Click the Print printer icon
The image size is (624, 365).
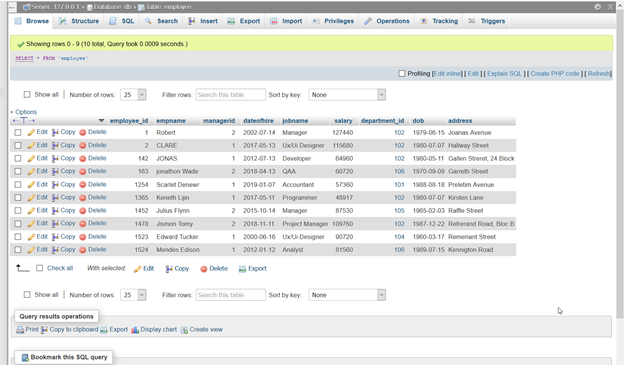[x=20, y=330]
